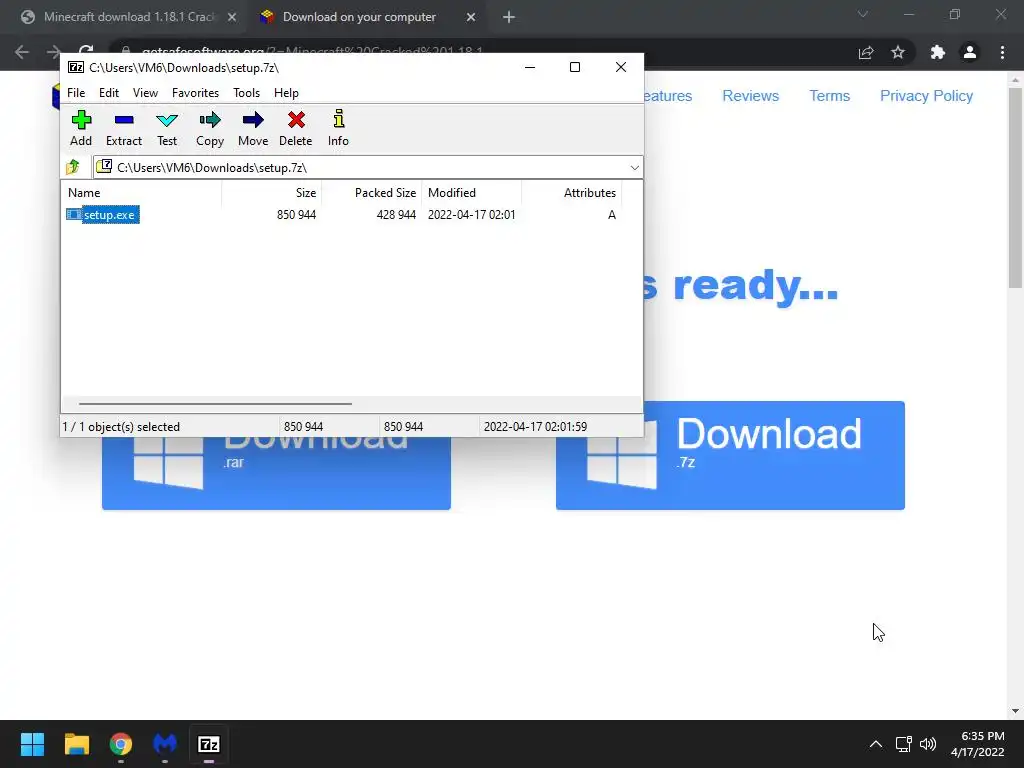Click the Extract toolbar icon

tap(124, 128)
